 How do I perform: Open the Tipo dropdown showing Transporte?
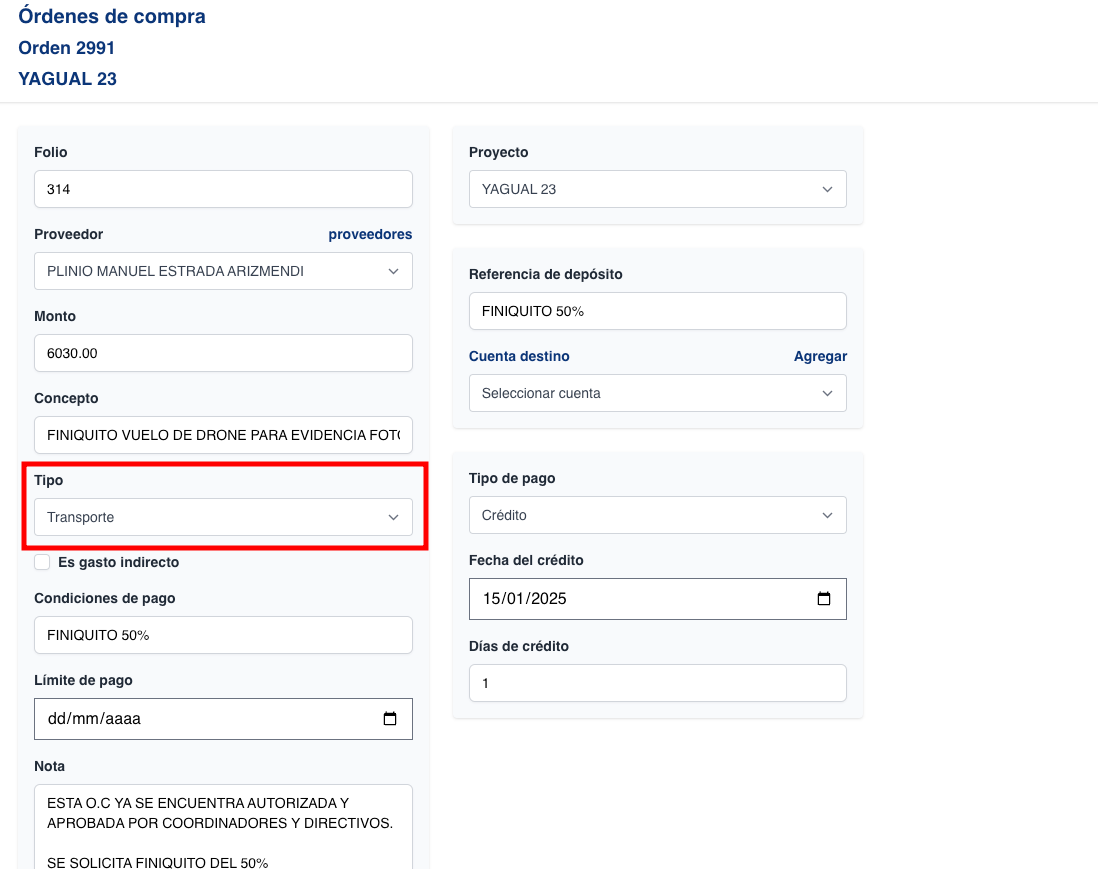(223, 517)
